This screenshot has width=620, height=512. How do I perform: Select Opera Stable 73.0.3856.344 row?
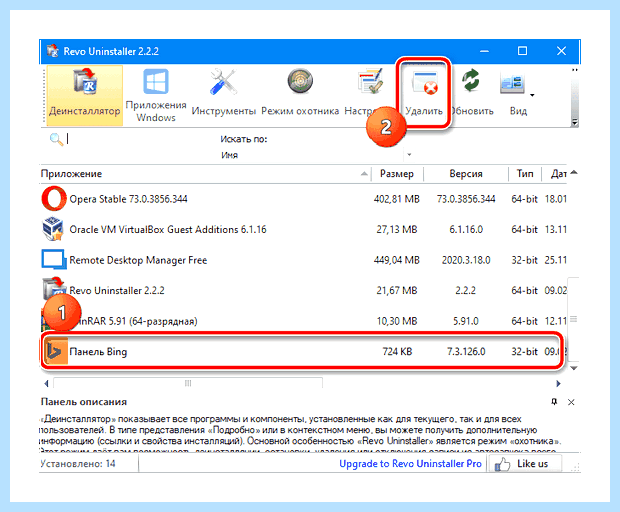304,199
